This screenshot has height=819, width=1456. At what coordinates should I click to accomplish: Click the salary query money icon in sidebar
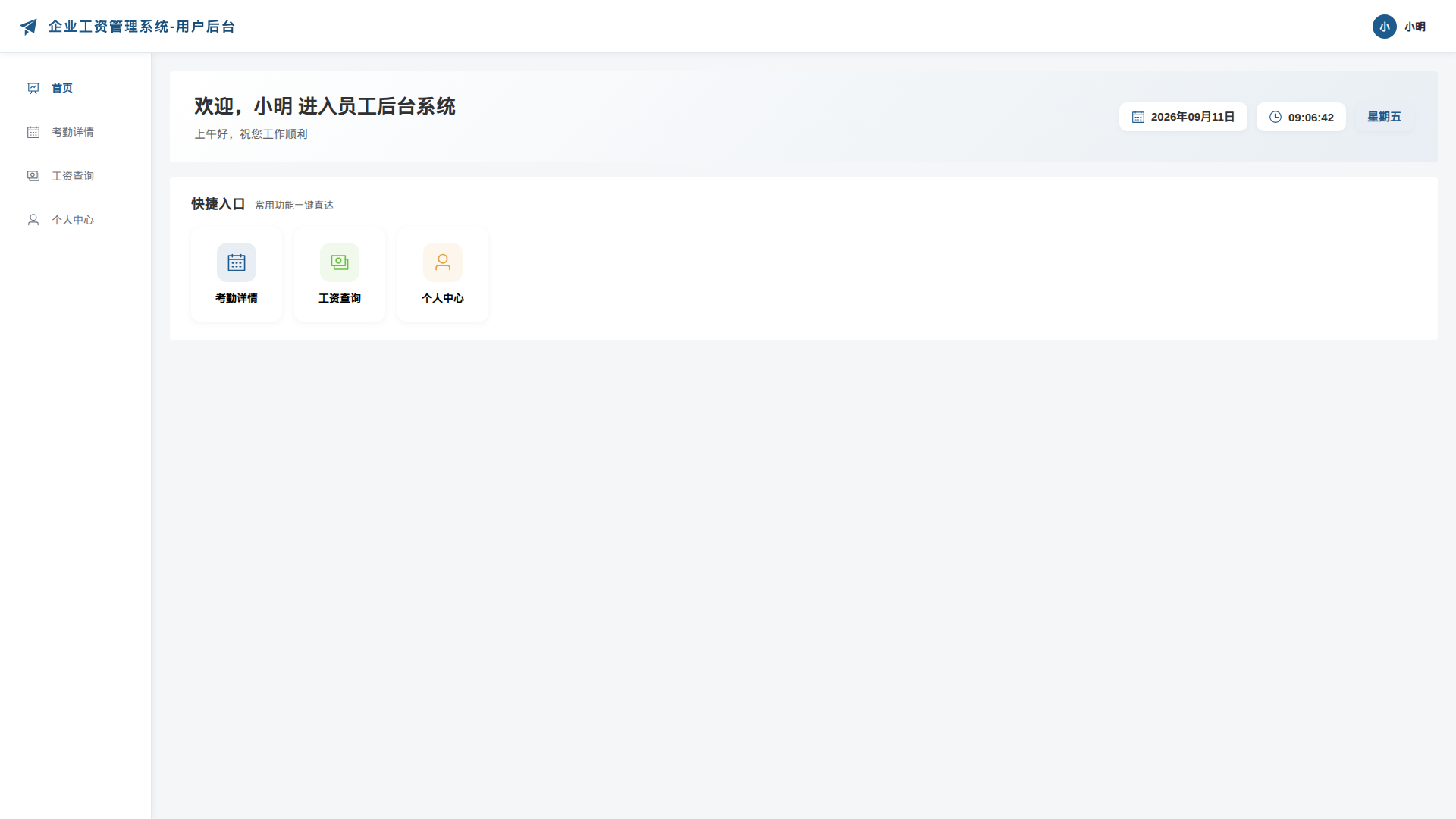[33, 176]
